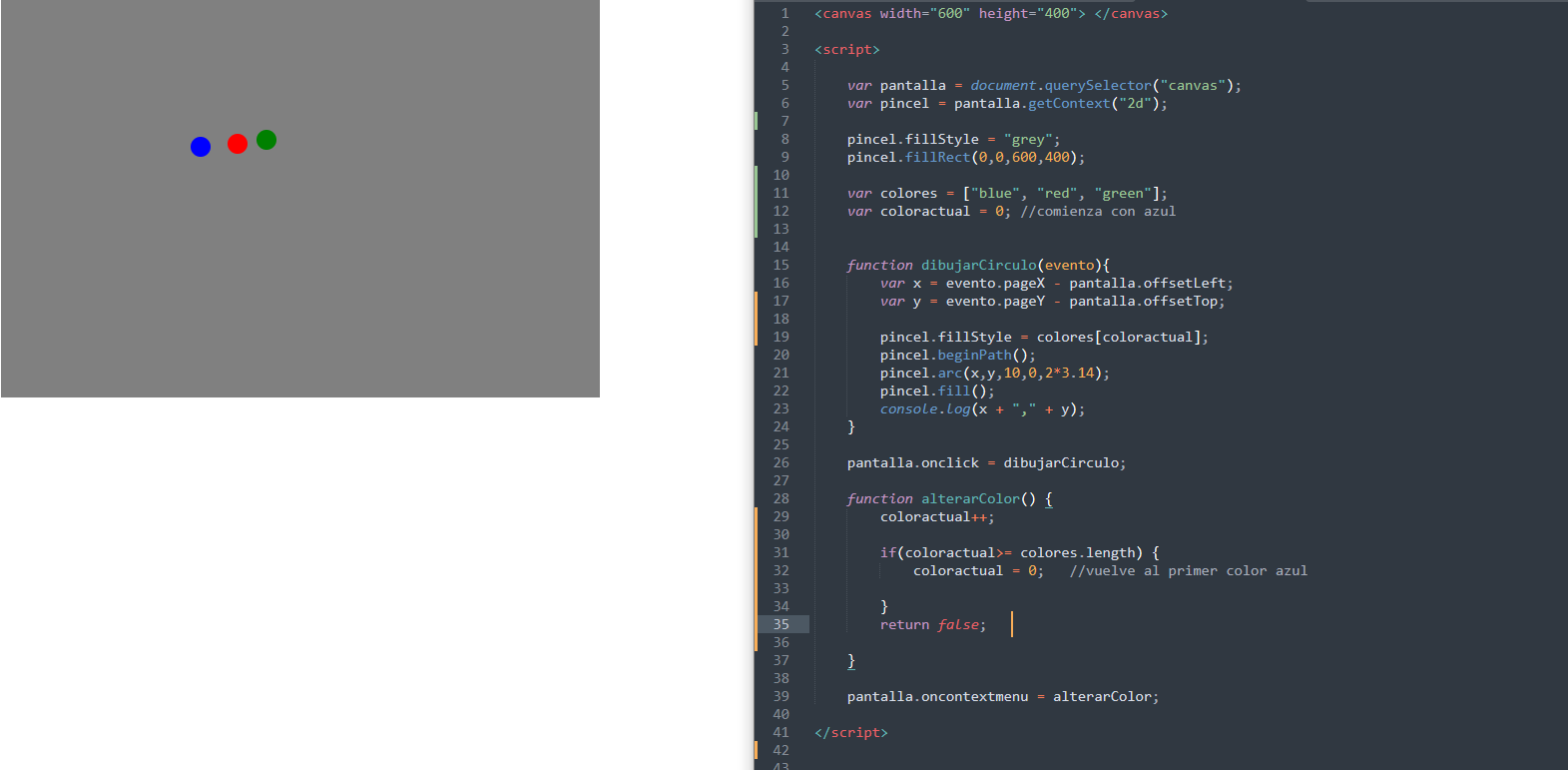Click the opening <script> tag text

tap(847, 50)
